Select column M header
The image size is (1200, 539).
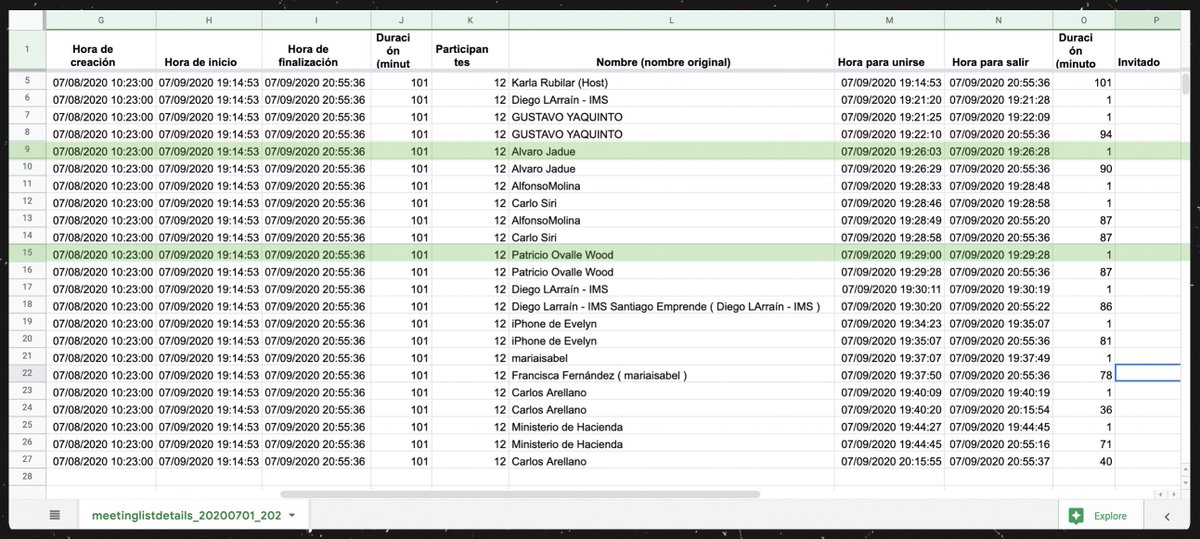pyautogui.click(x=889, y=19)
